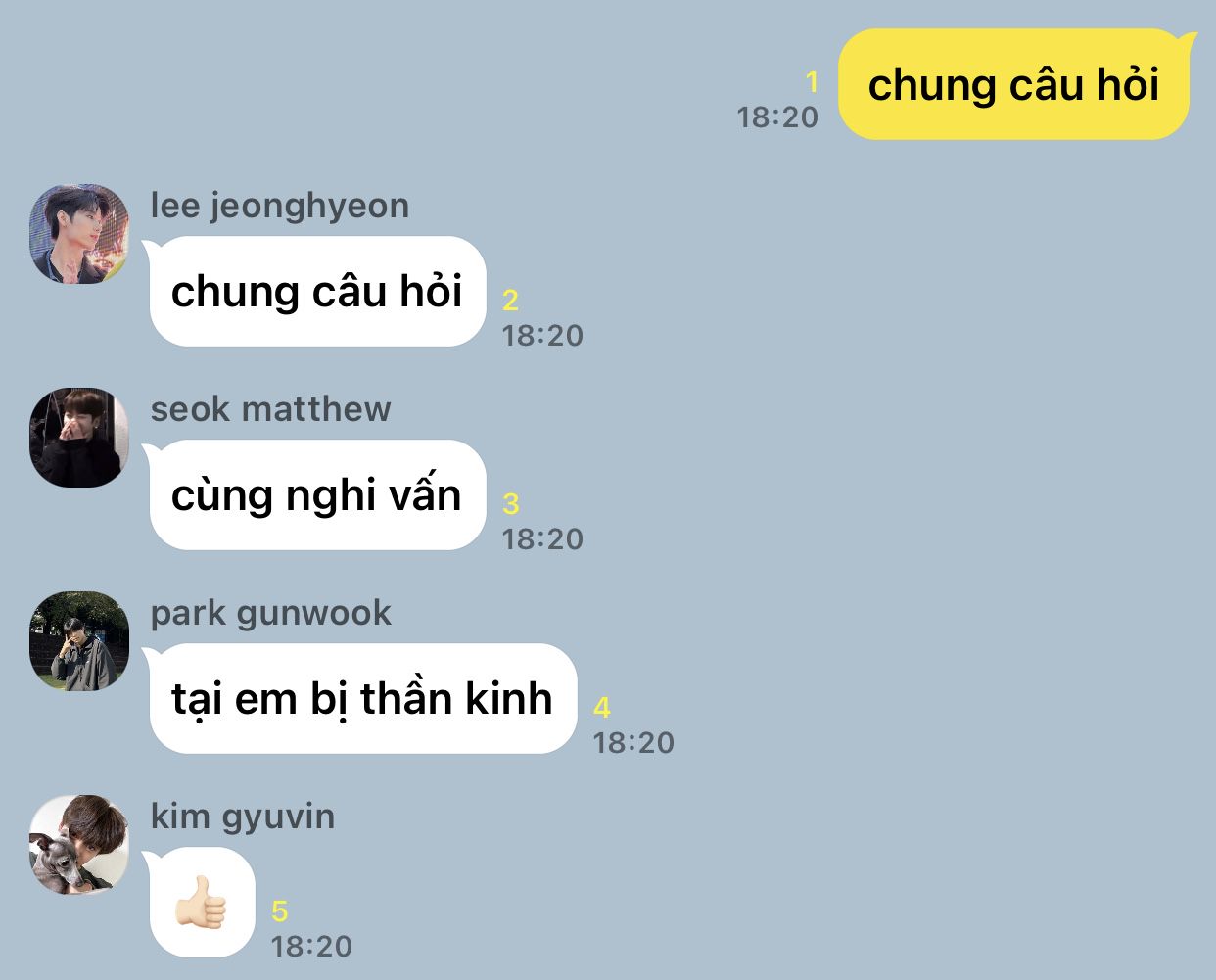Select lee jeonghyeon's "chung câu hỏi" message

coord(315,291)
